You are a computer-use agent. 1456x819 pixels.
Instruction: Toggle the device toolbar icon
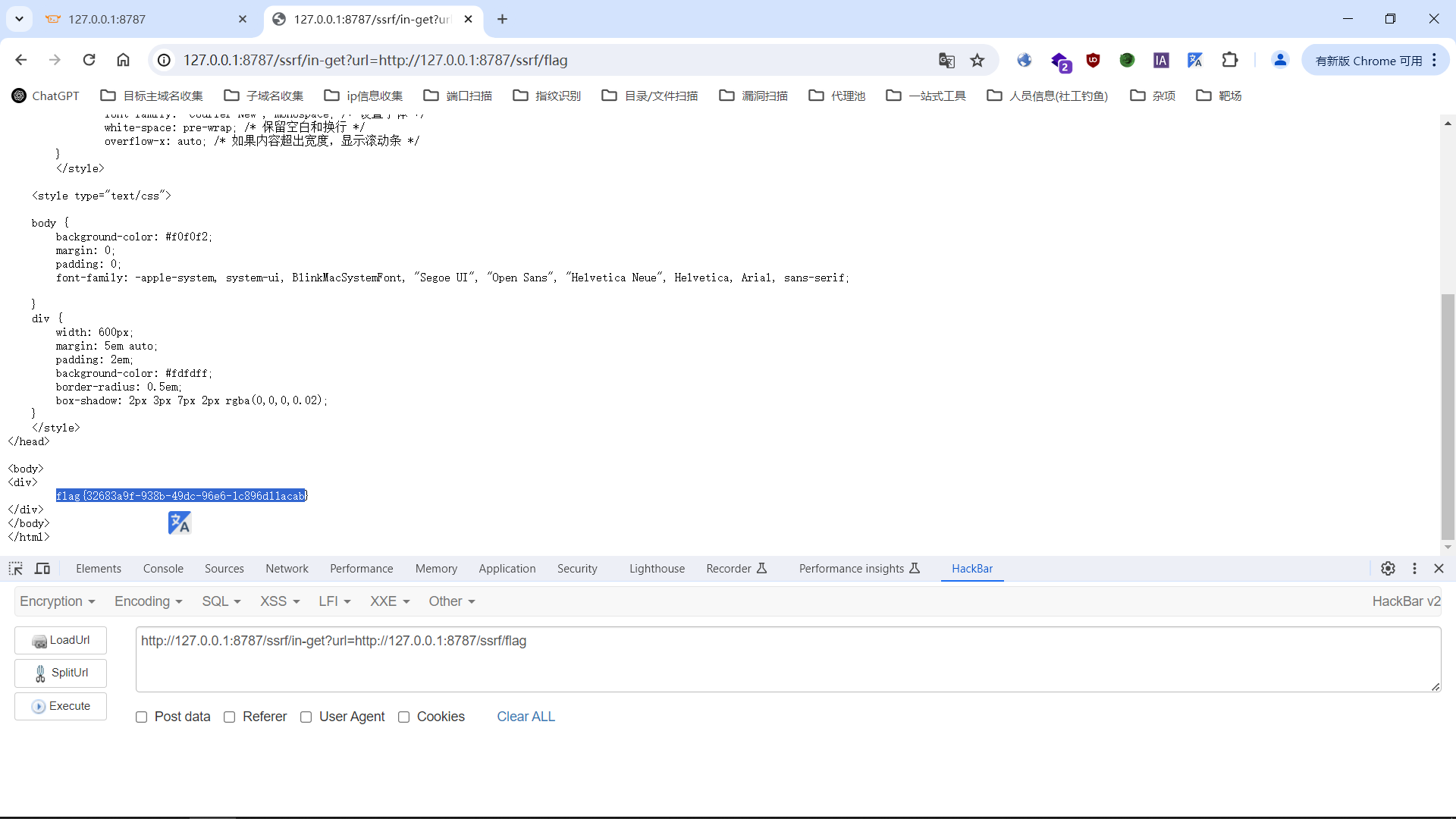pos(42,569)
